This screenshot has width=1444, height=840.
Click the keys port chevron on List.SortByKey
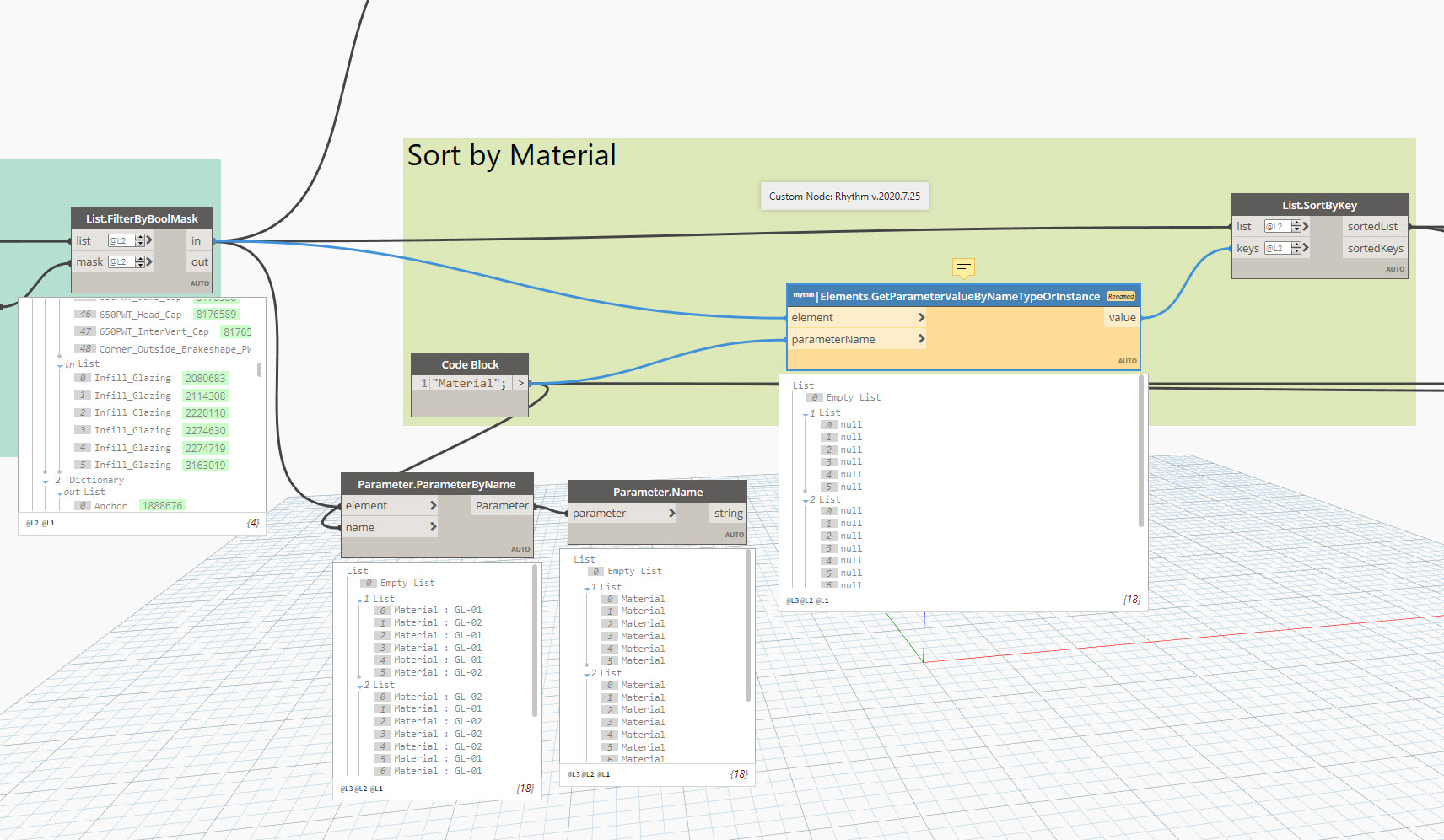[x=1306, y=248]
